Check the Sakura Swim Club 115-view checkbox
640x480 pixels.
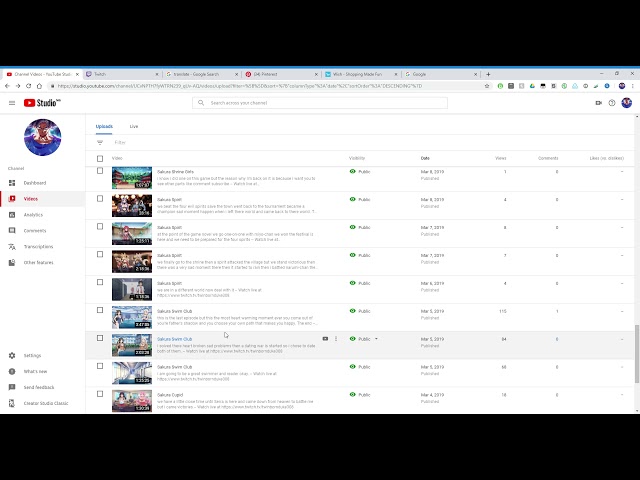(100, 310)
